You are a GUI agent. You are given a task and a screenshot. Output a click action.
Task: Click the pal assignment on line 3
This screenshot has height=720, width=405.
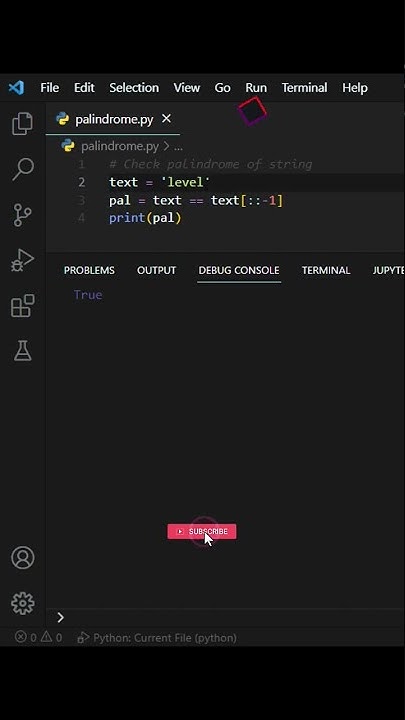coord(196,201)
